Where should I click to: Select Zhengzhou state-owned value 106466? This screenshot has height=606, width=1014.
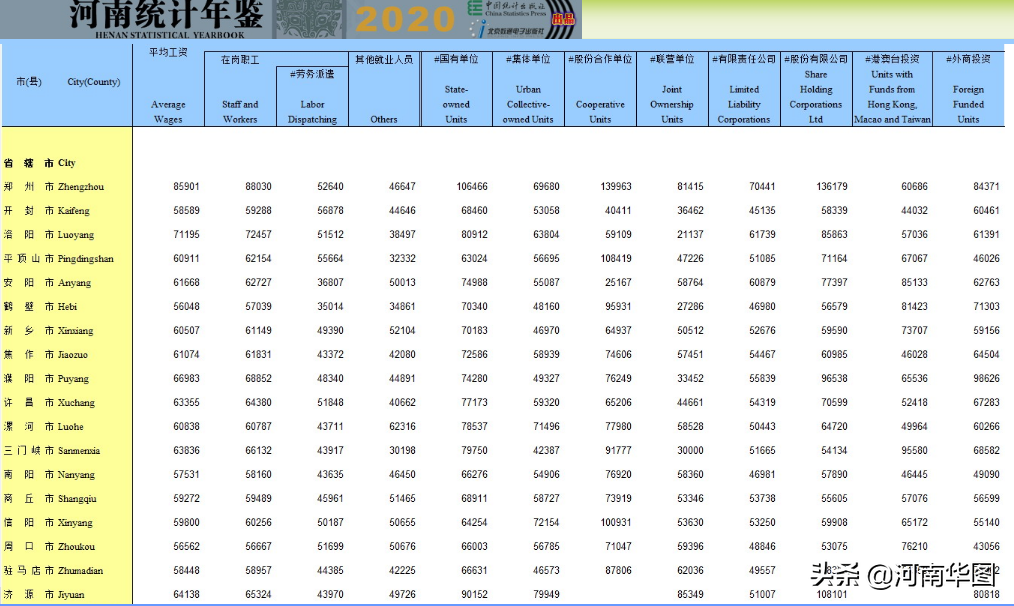point(471,186)
